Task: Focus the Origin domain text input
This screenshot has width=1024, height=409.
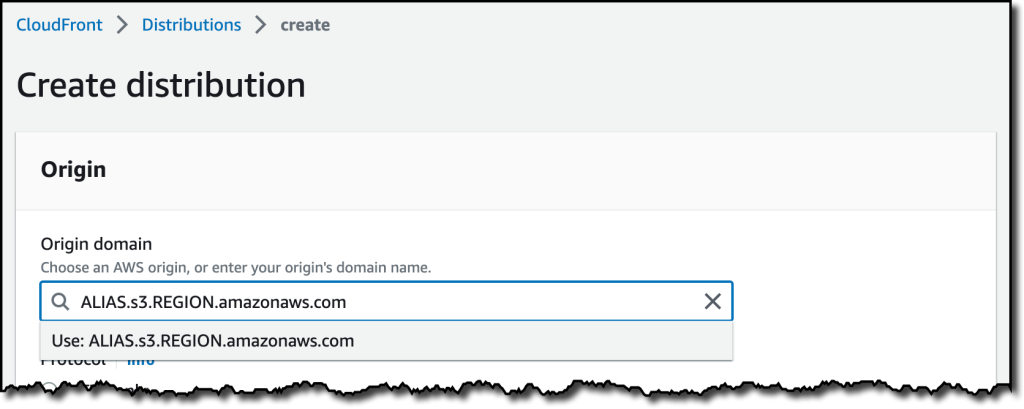Action: [386, 301]
